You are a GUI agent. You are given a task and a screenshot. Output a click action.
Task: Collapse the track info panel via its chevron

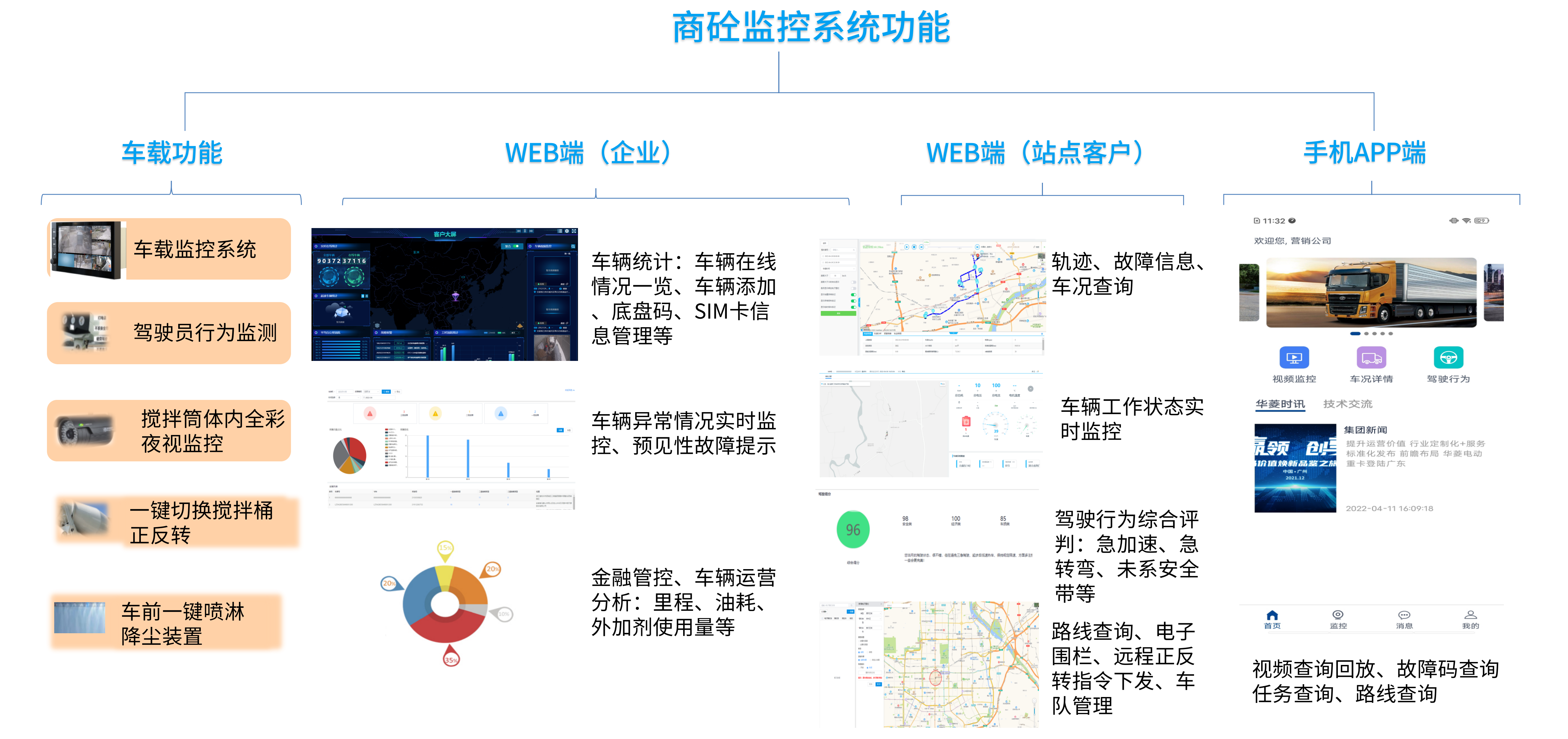click(953, 334)
